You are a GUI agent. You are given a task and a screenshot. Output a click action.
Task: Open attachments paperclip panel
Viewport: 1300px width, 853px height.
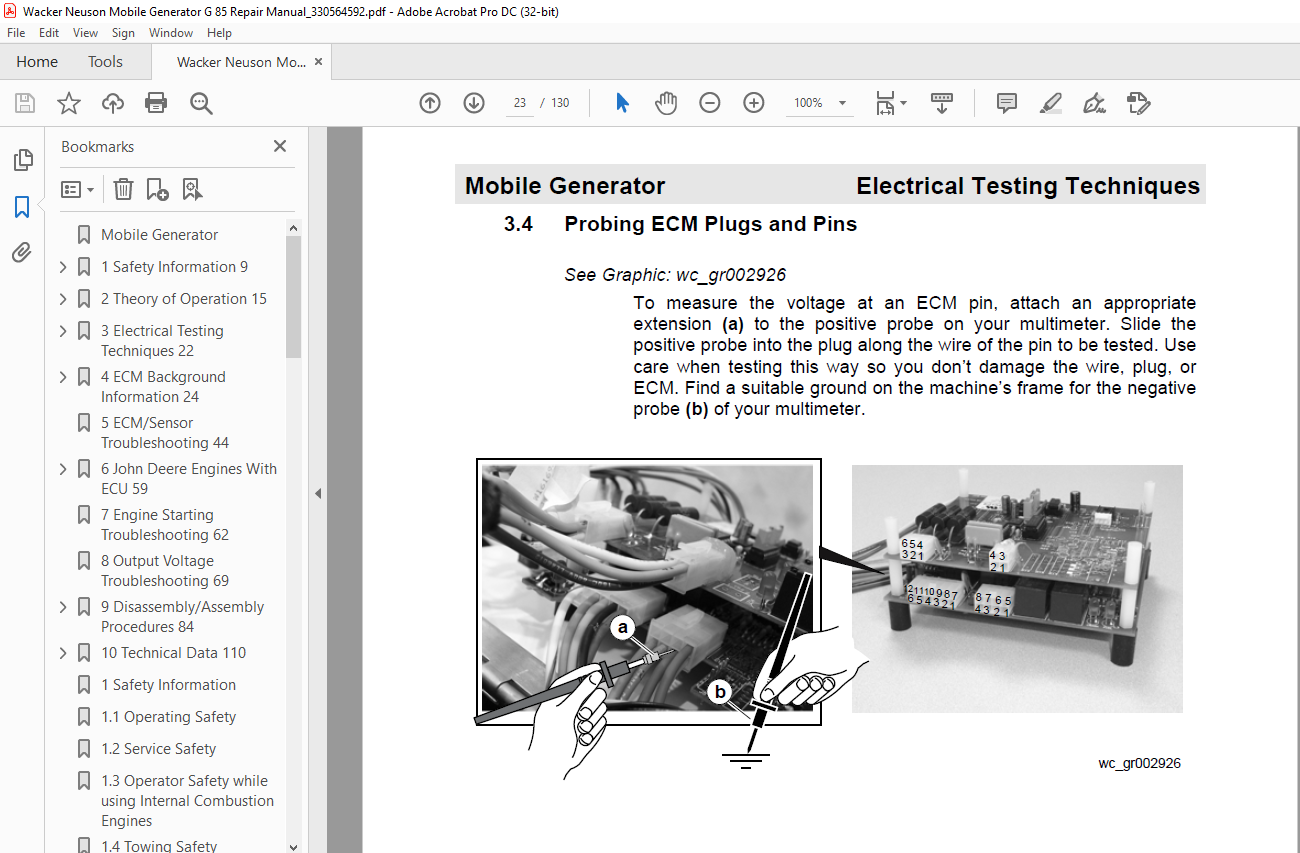[x=22, y=253]
